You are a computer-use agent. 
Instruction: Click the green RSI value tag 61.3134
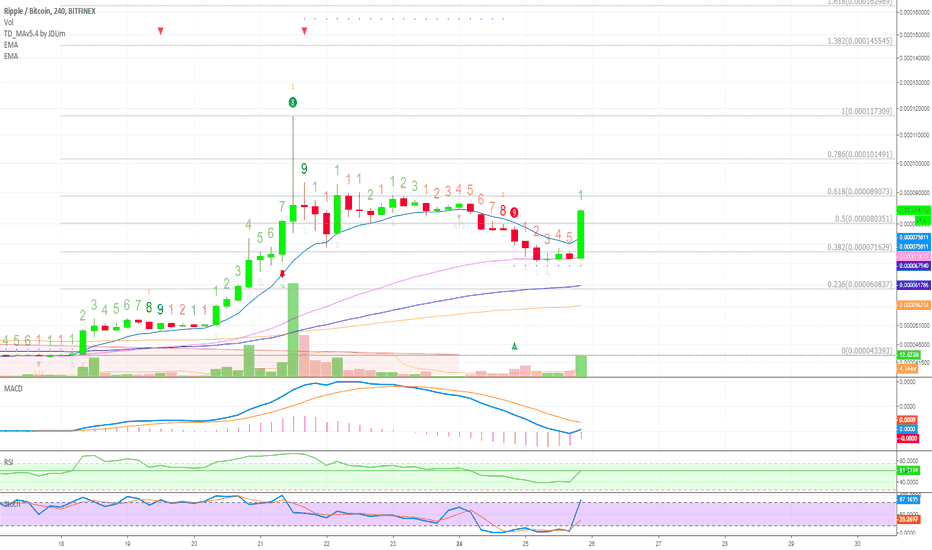[908, 470]
